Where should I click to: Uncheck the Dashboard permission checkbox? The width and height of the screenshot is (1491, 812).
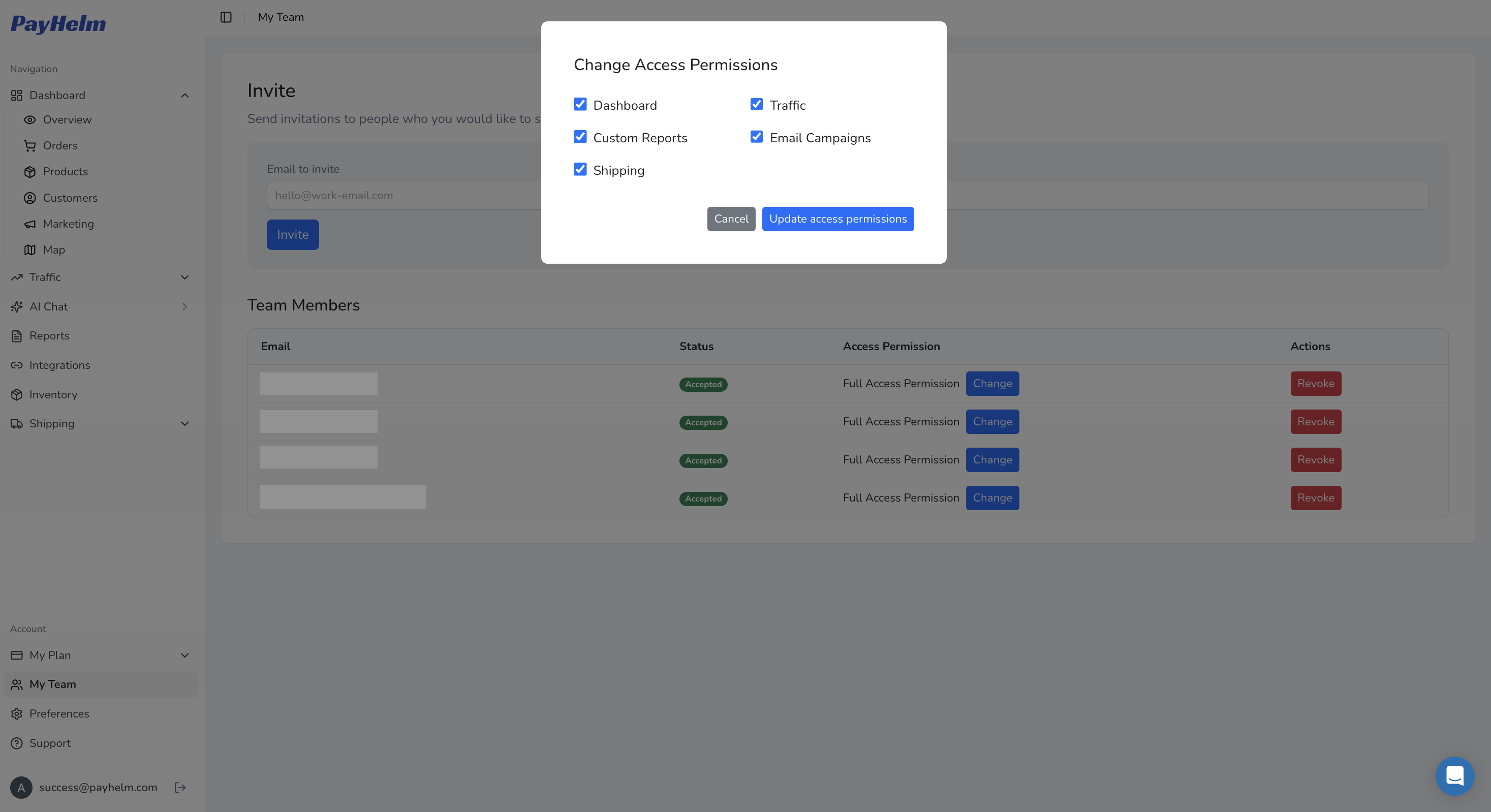tap(580, 104)
